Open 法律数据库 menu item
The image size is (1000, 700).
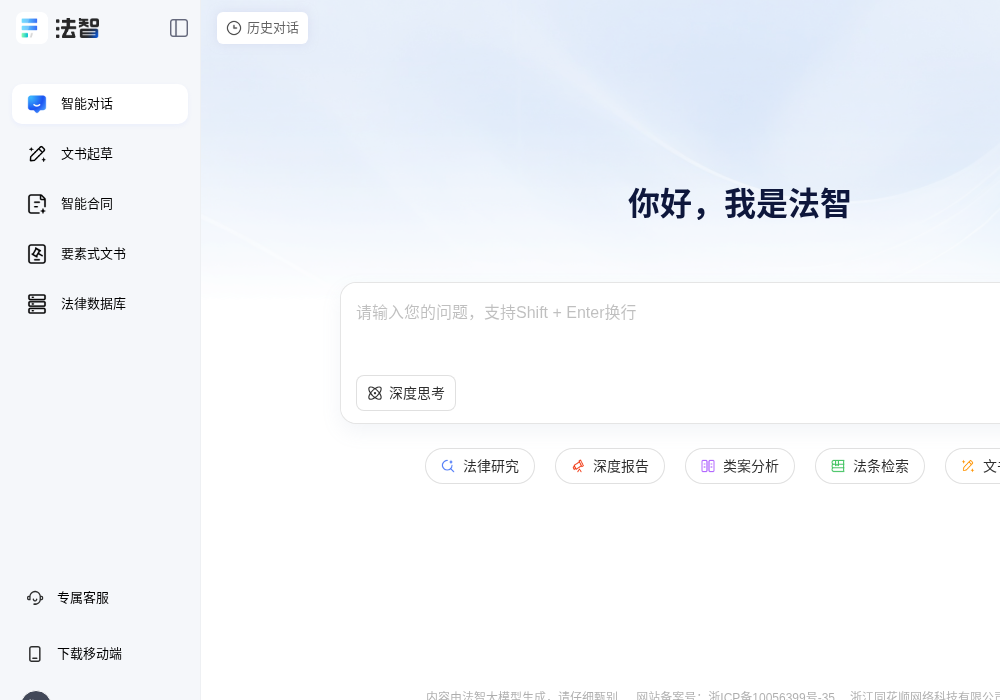(x=99, y=303)
